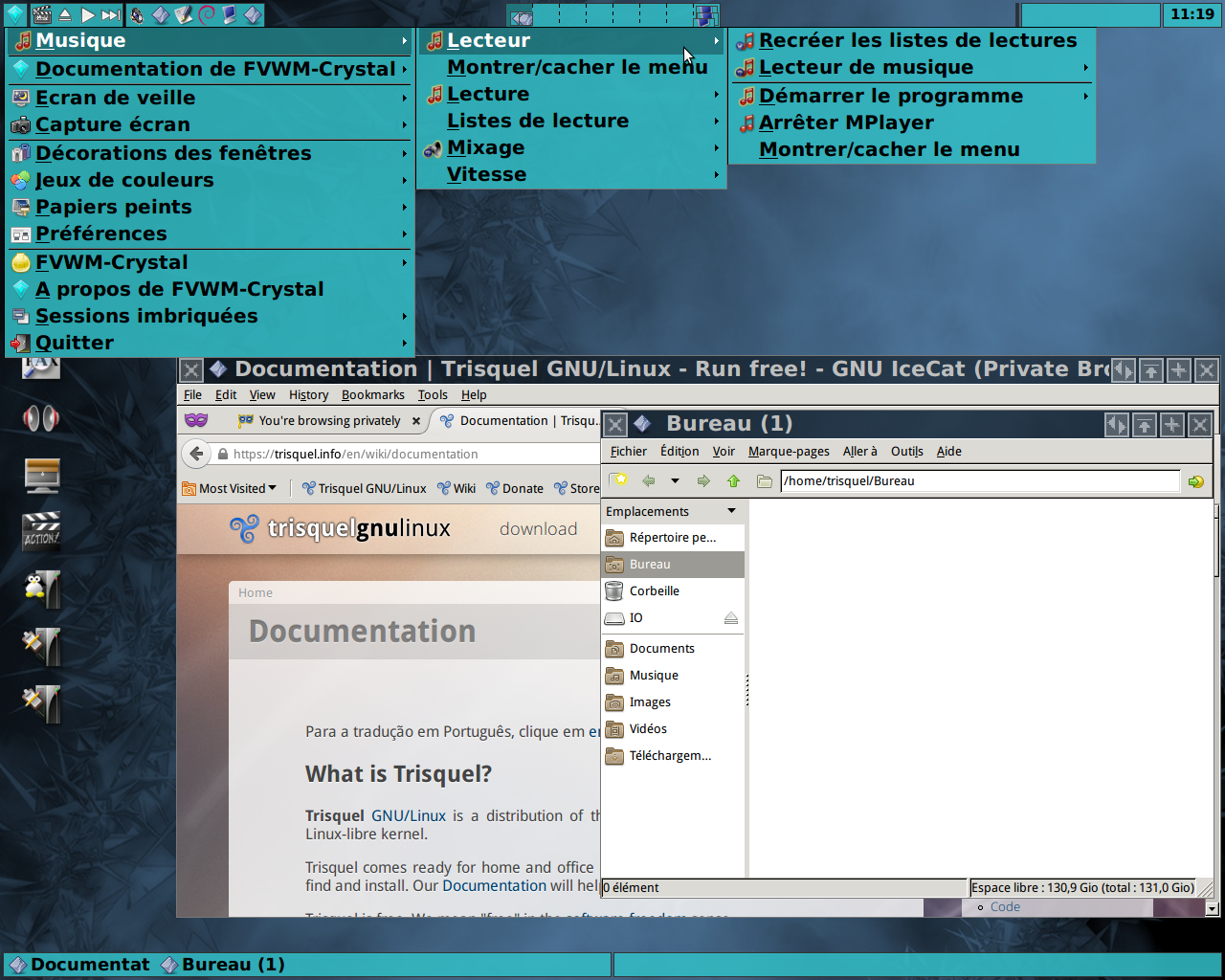Image resolution: width=1225 pixels, height=980 pixels.
Task: Open the ACTION clapperboard desktop icon
Action: pyautogui.click(x=41, y=531)
